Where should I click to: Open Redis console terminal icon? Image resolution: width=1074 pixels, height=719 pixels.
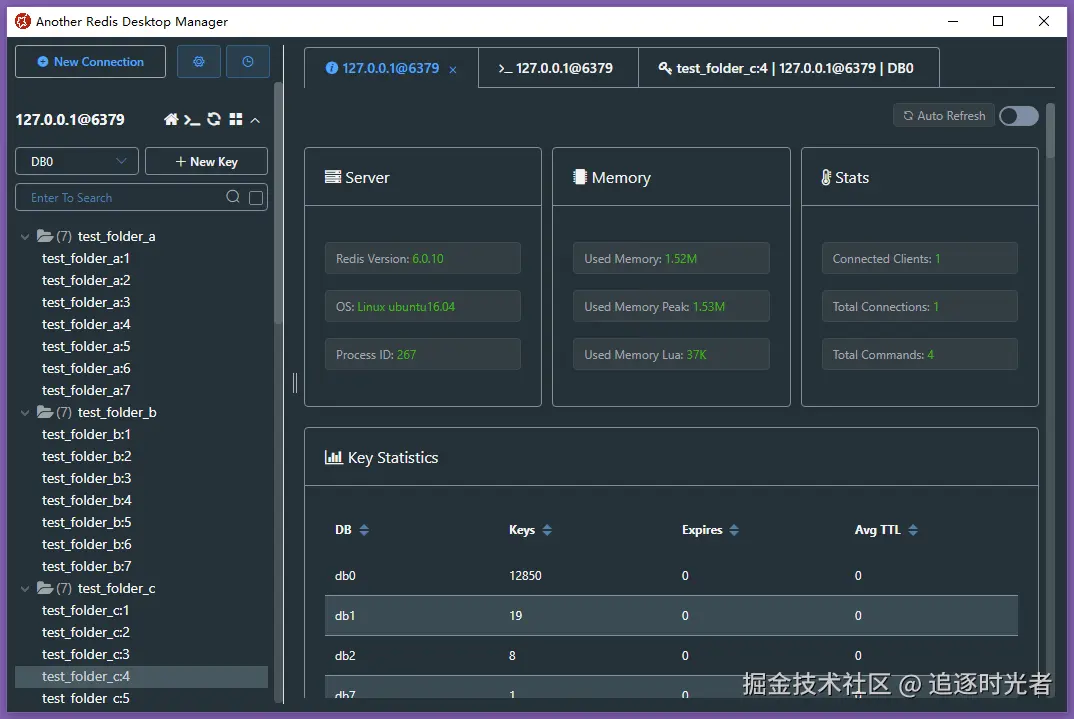192,120
